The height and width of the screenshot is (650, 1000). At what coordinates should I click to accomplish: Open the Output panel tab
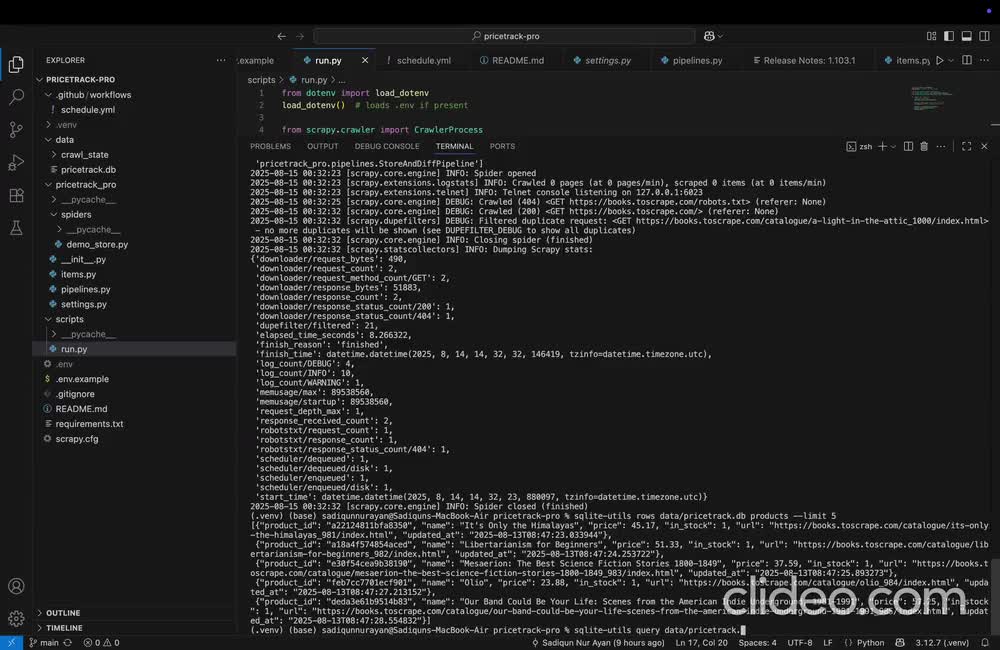323,147
